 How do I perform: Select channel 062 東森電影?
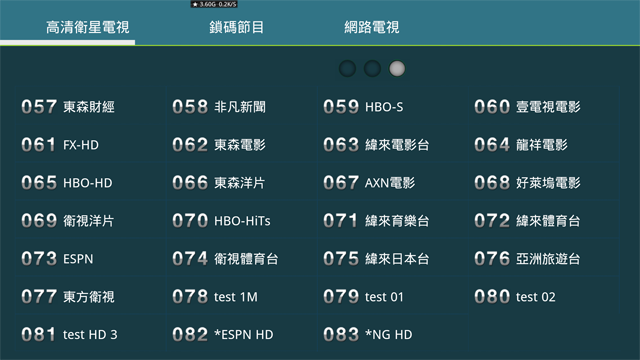point(242,144)
